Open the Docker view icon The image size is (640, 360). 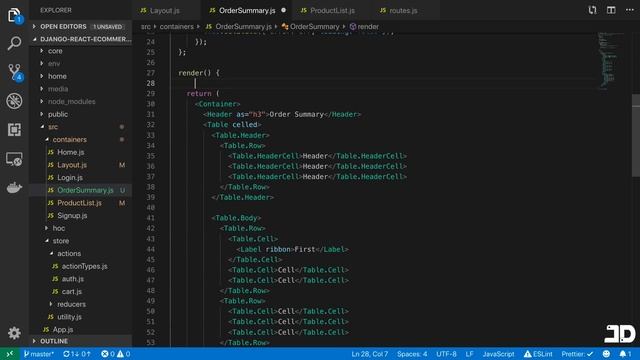tap(14, 187)
